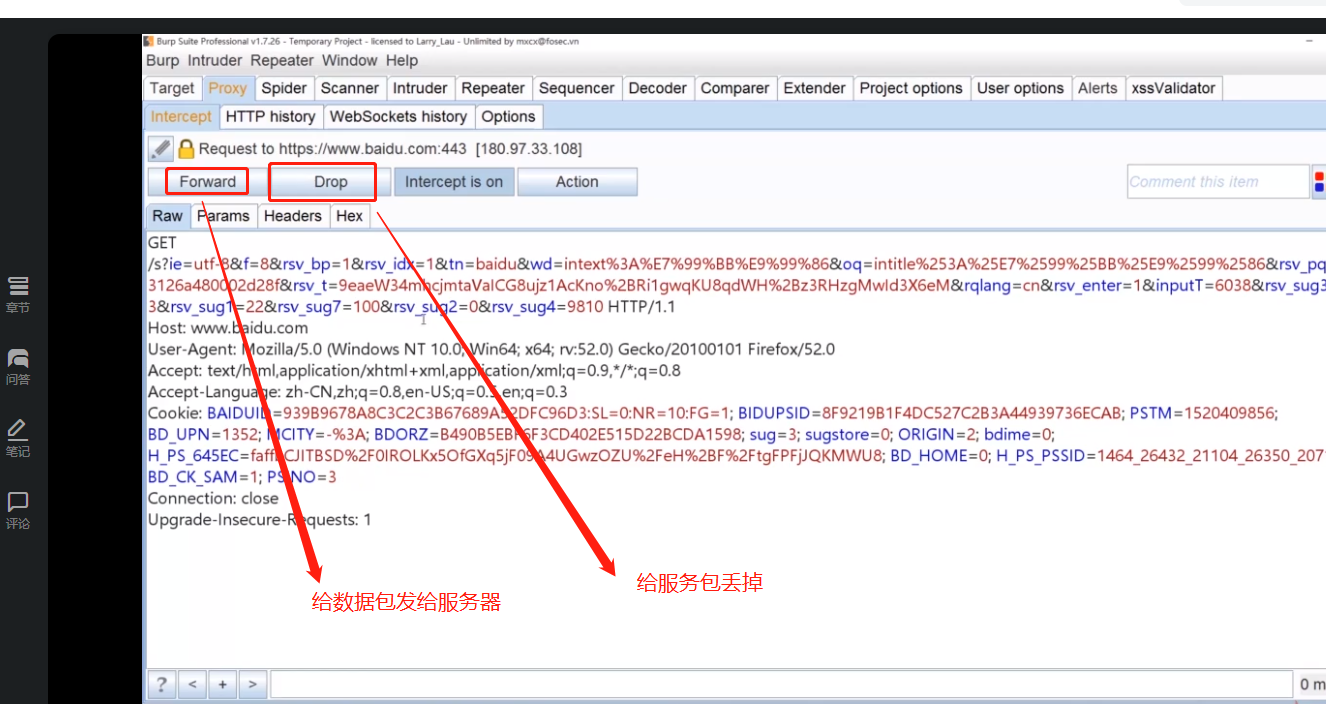The height and width of the screenshot is (704, 1326).
Task: Open the Repeater menu in menu bar
Action: click(x=282, y=61)
